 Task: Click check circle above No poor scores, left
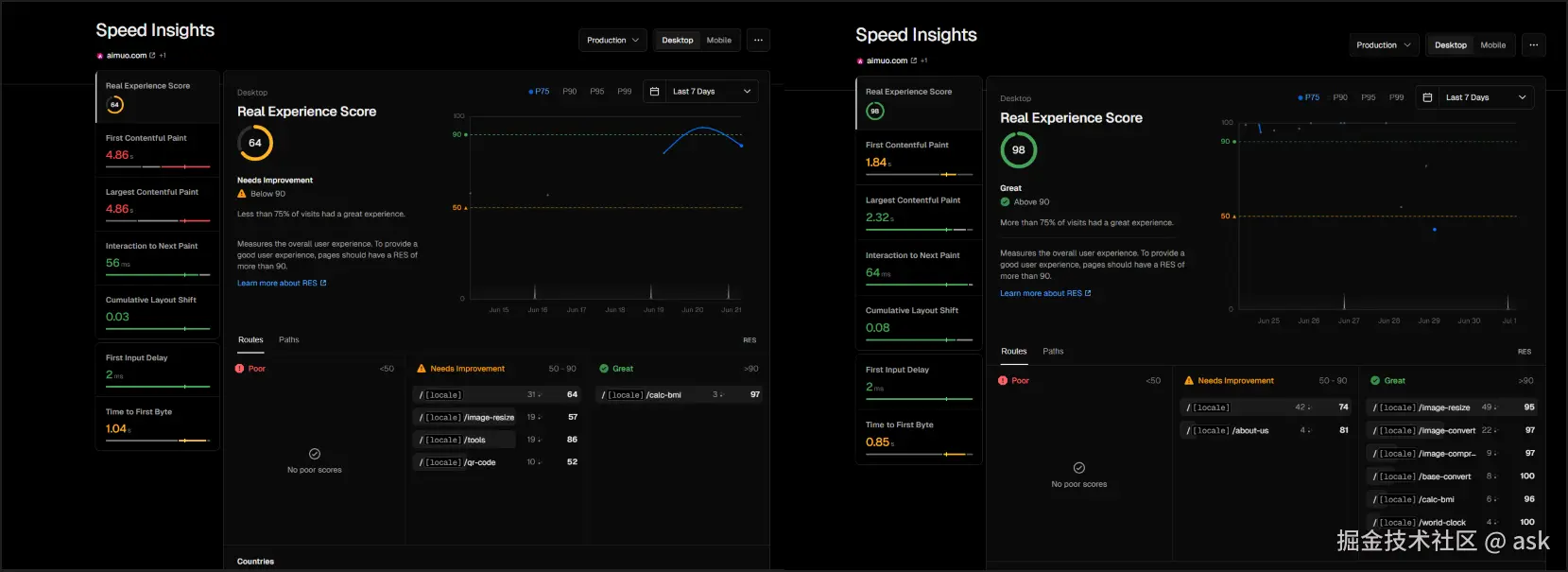pos(315,454)
